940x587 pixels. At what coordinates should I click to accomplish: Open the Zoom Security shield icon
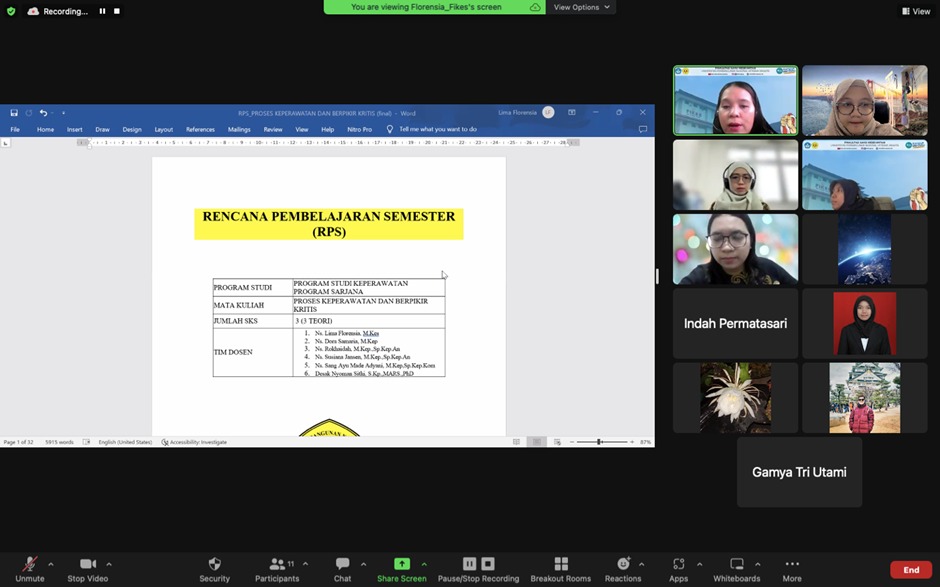(214, 565)
